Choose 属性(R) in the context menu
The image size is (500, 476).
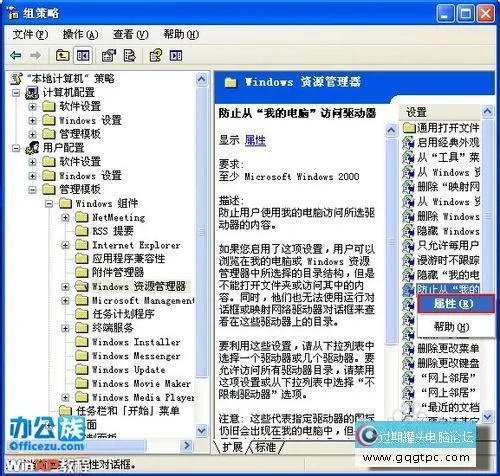(x=455, y=304)
